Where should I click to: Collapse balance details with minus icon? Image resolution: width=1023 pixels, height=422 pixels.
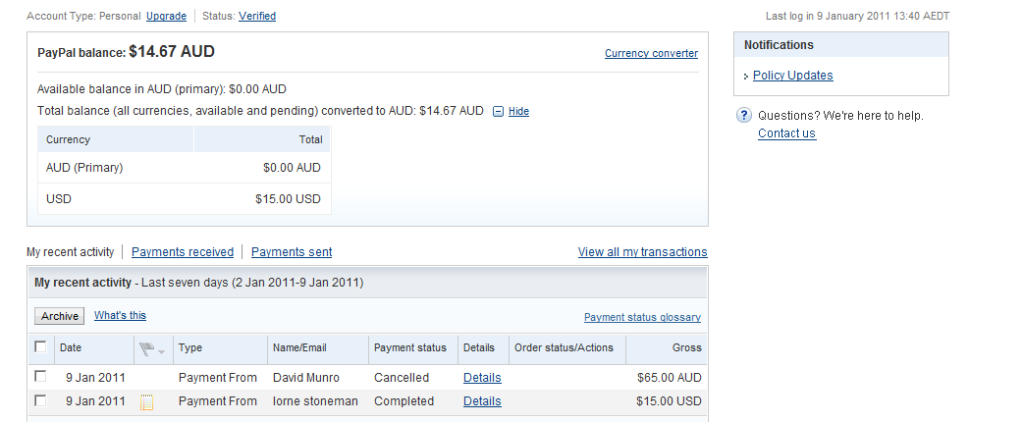(x=498, y=112)
